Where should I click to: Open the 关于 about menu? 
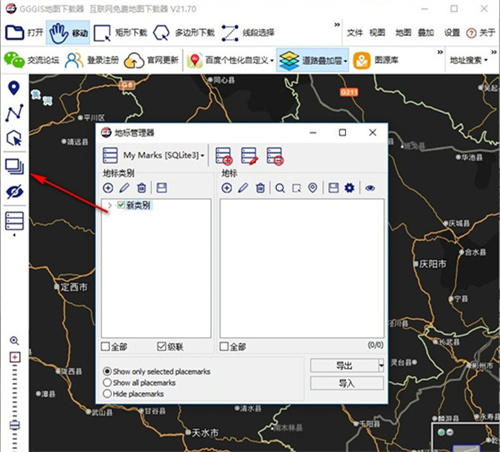[x=480, y=33]
